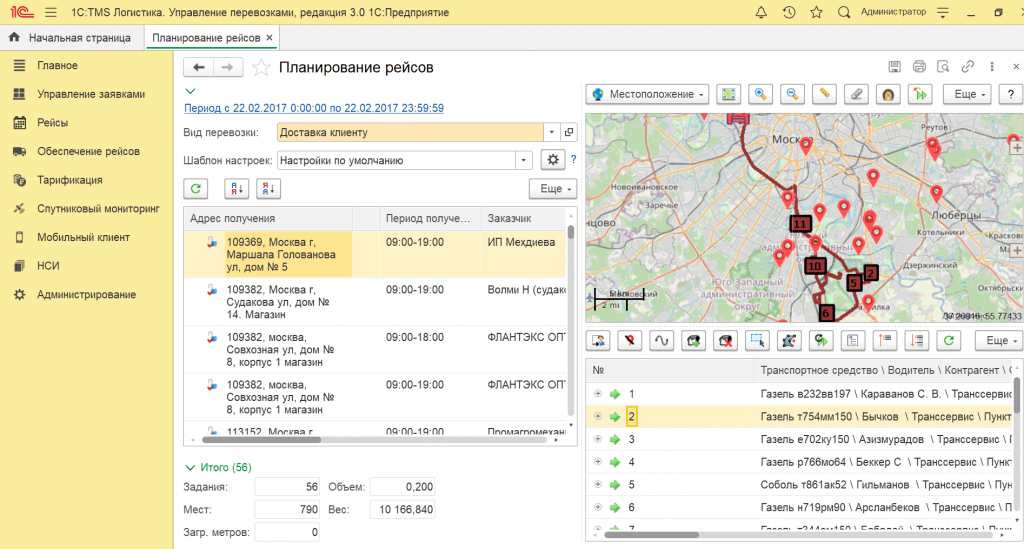Expand the Шаблон настроек combo box
Screen dimensions: 1024x549
click(x=525, y=160)
